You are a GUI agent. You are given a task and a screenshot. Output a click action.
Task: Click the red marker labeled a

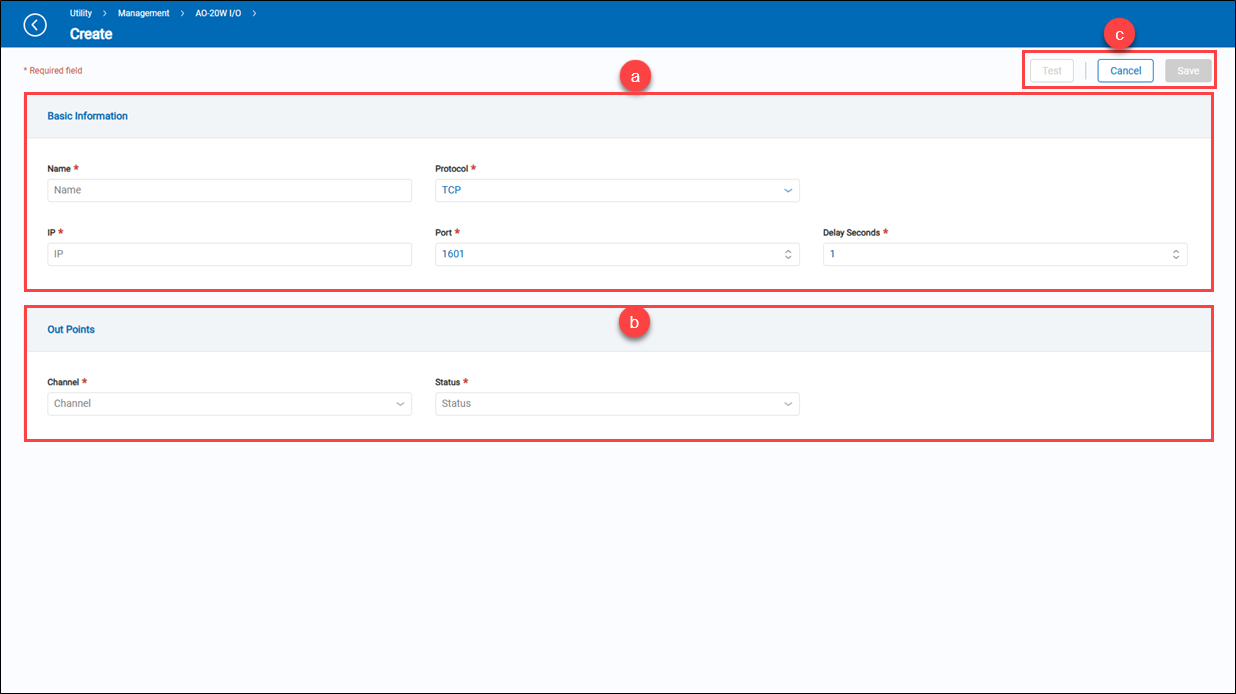(x=634, y=76)
